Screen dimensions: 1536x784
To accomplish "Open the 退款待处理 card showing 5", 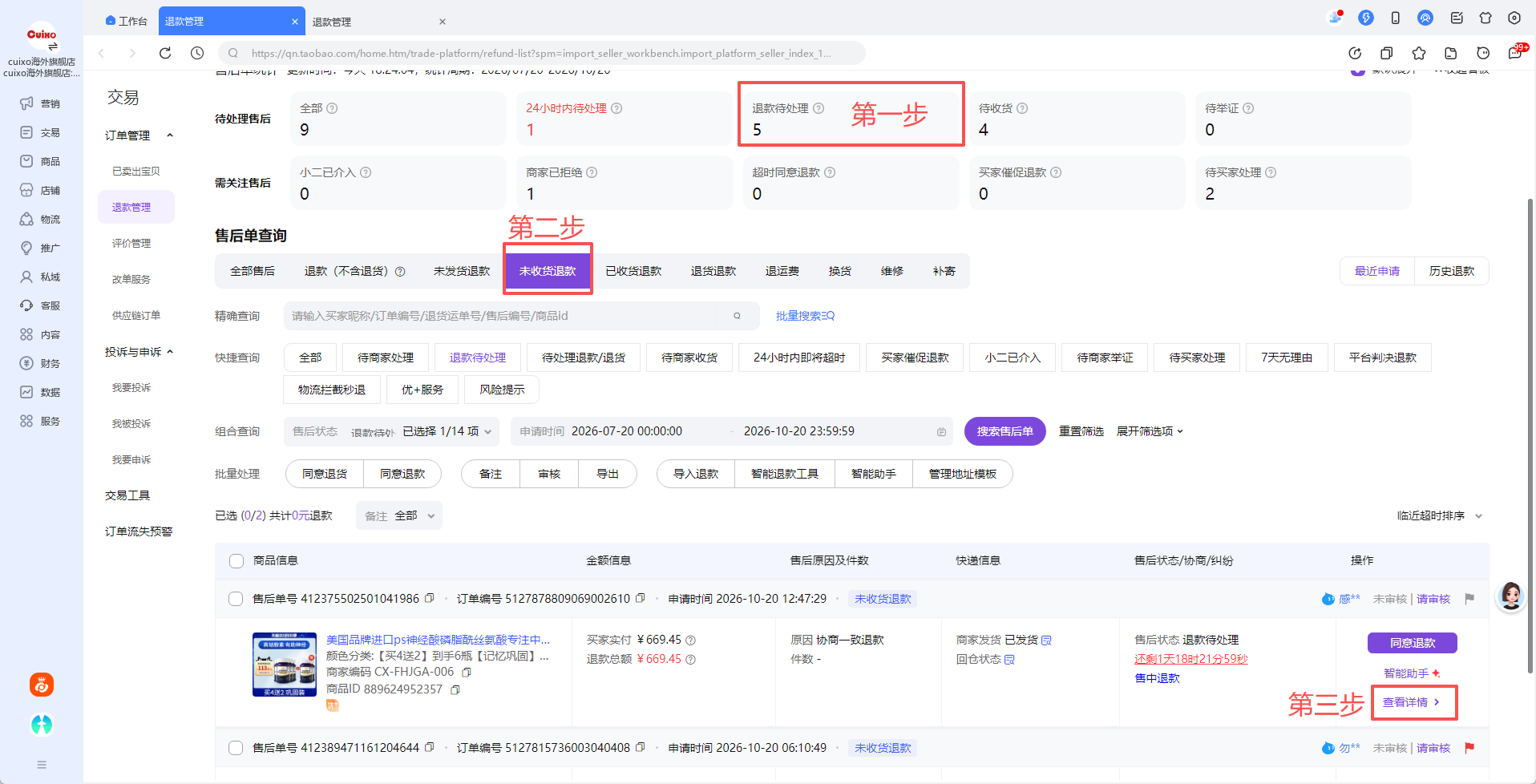I will pyautogui.click(x=851, y=118).
